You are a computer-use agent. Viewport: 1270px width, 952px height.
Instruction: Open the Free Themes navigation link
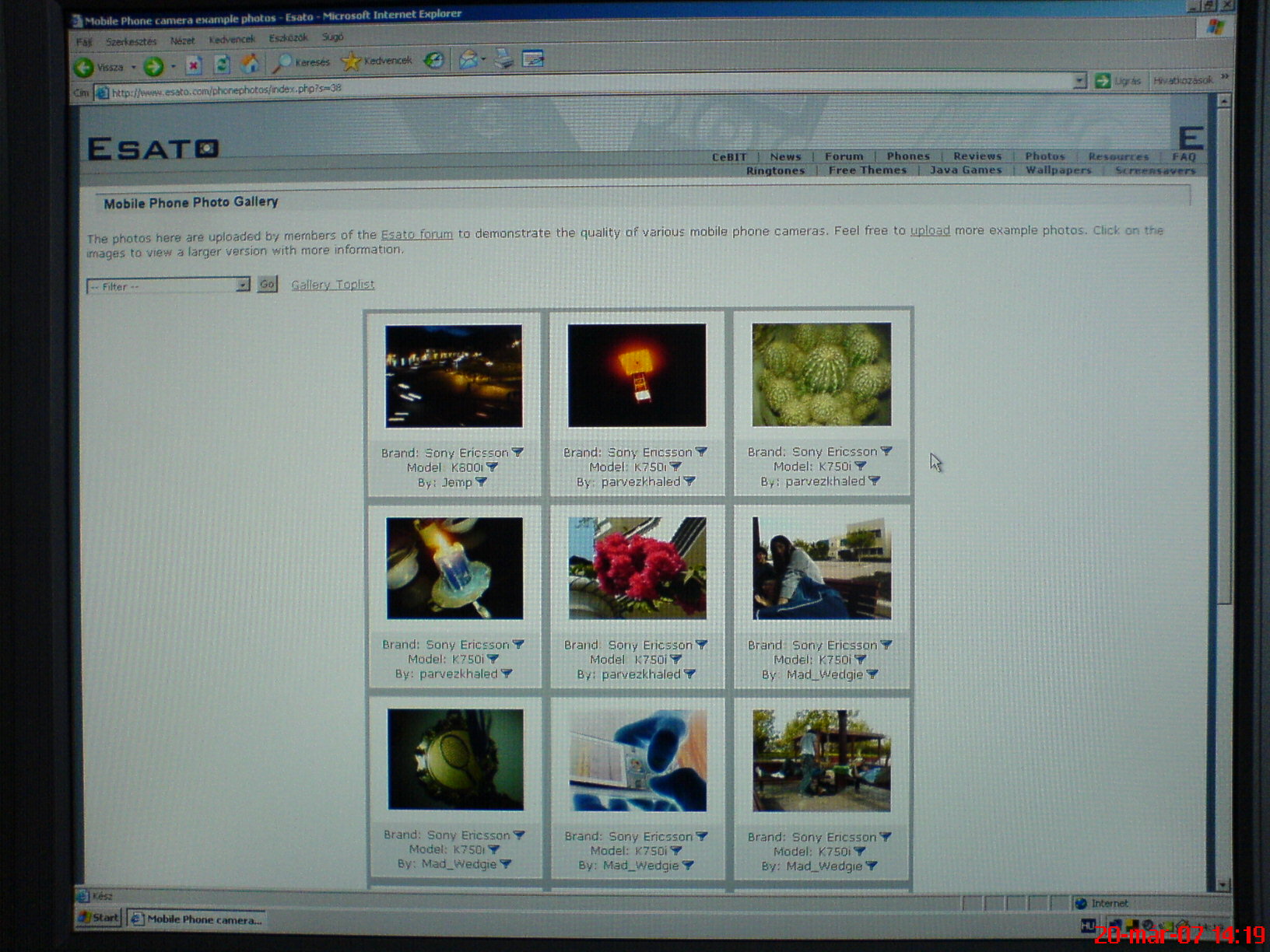(868, 170)
